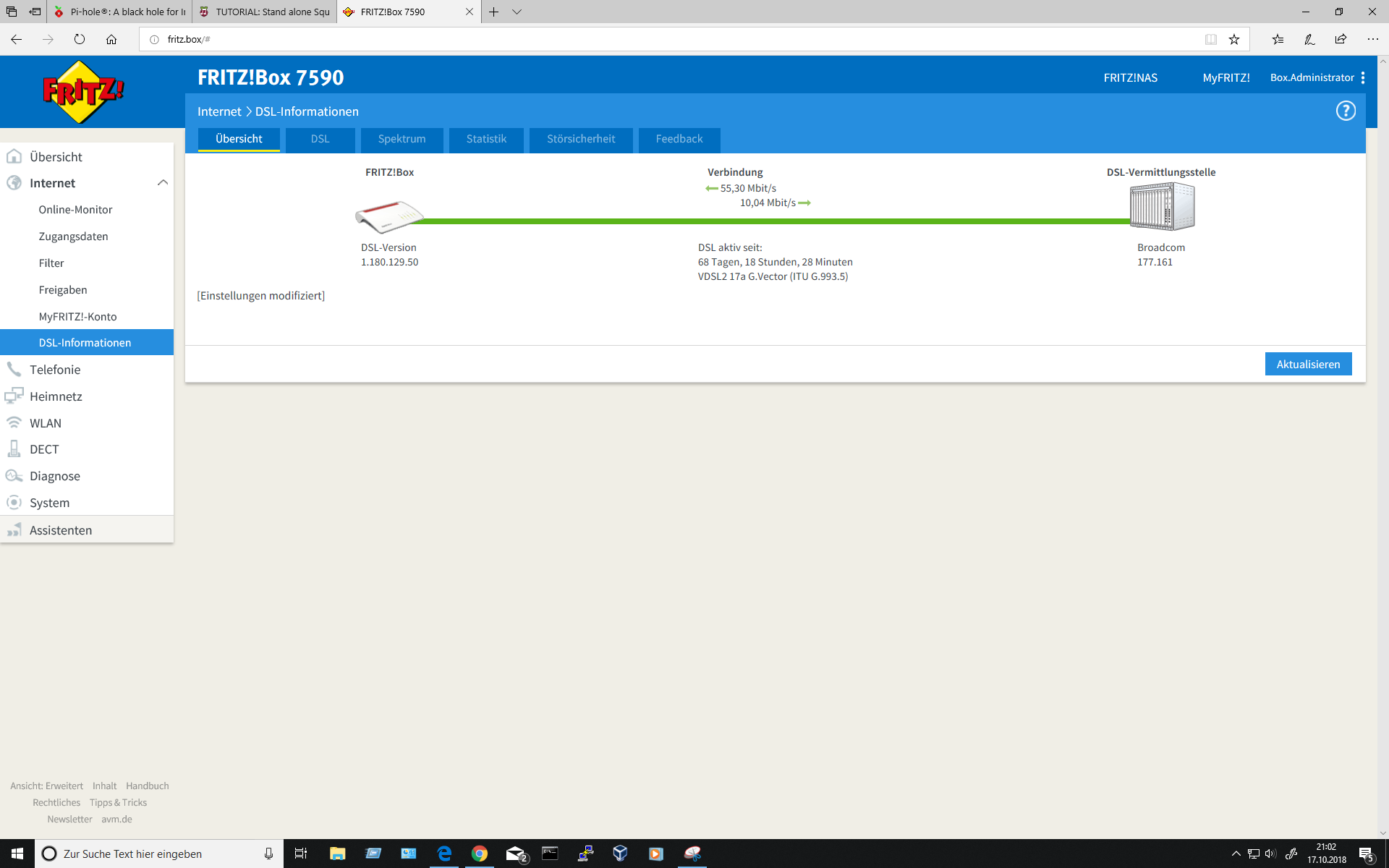The width and height of the screenshot is (1389, 868).
Task: Collapse the Internet sidebar section
Action: 162,183
